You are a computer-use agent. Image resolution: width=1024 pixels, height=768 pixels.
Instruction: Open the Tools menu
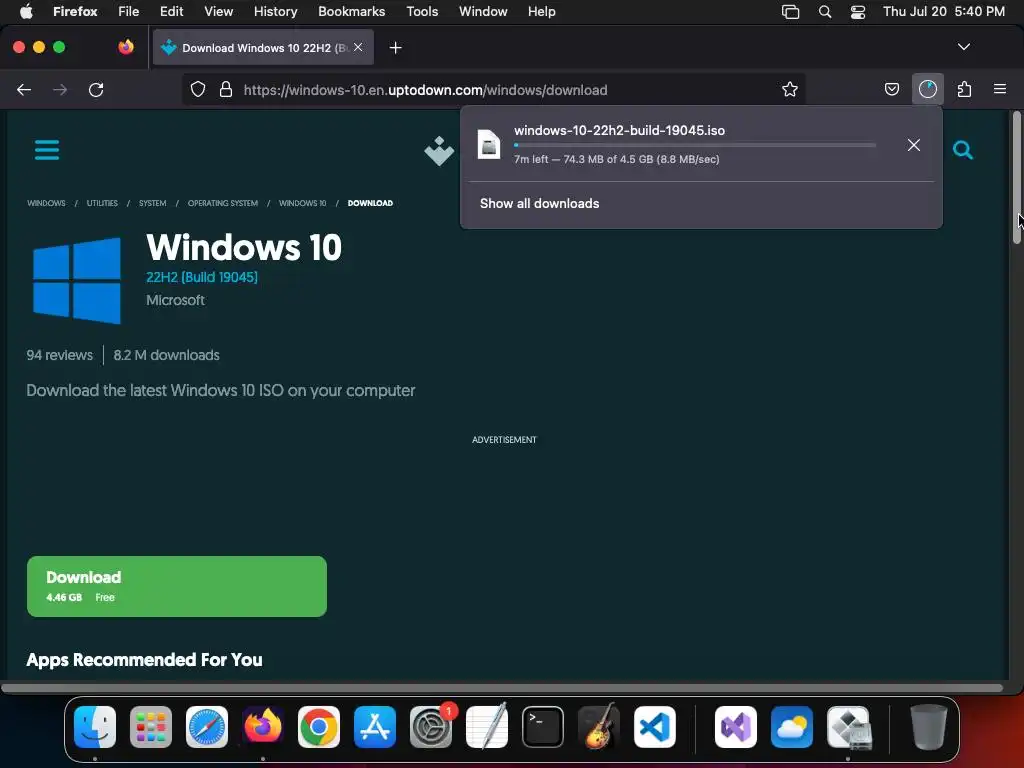422,12
